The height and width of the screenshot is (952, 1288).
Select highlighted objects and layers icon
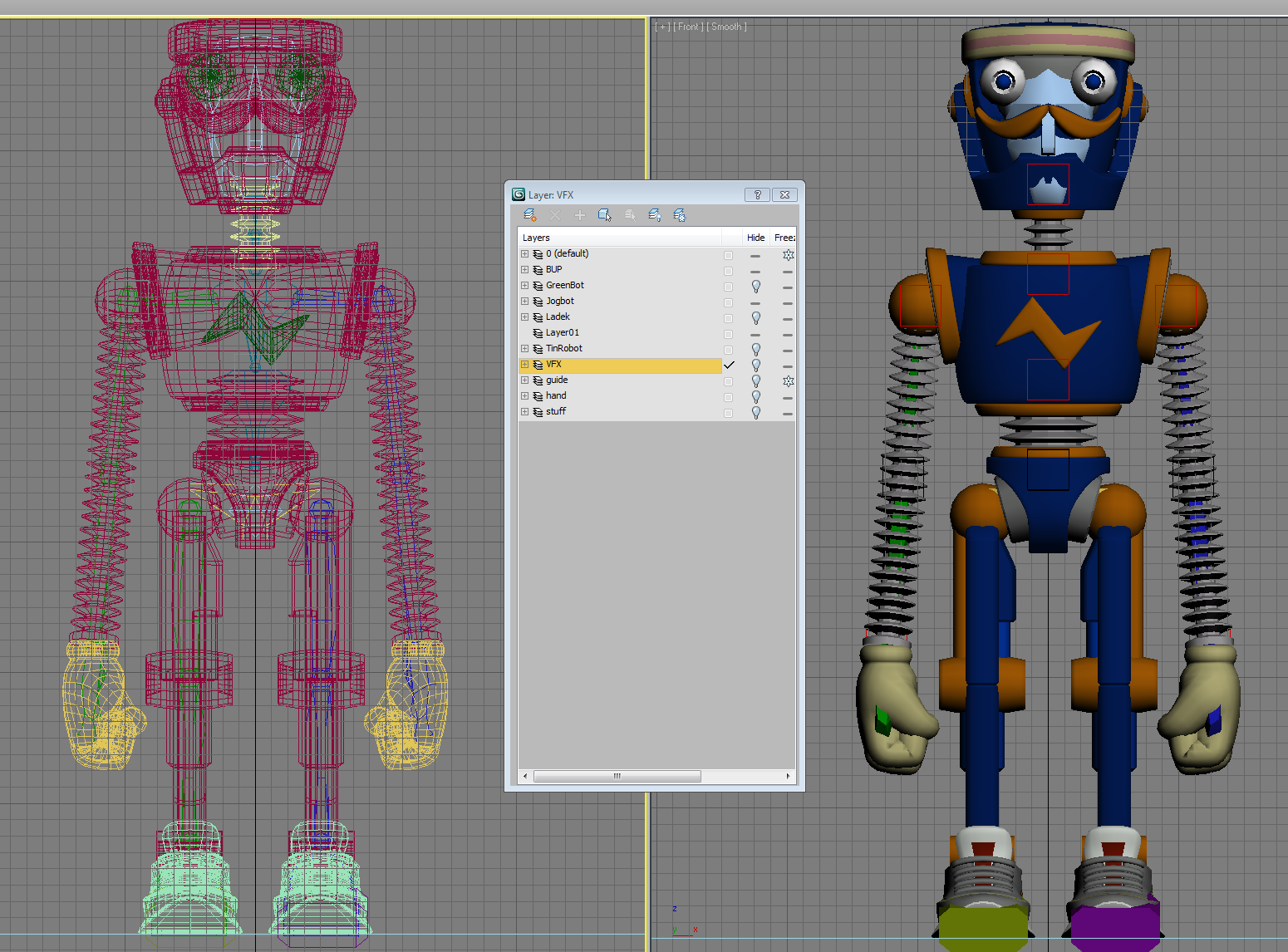point(605,216)
